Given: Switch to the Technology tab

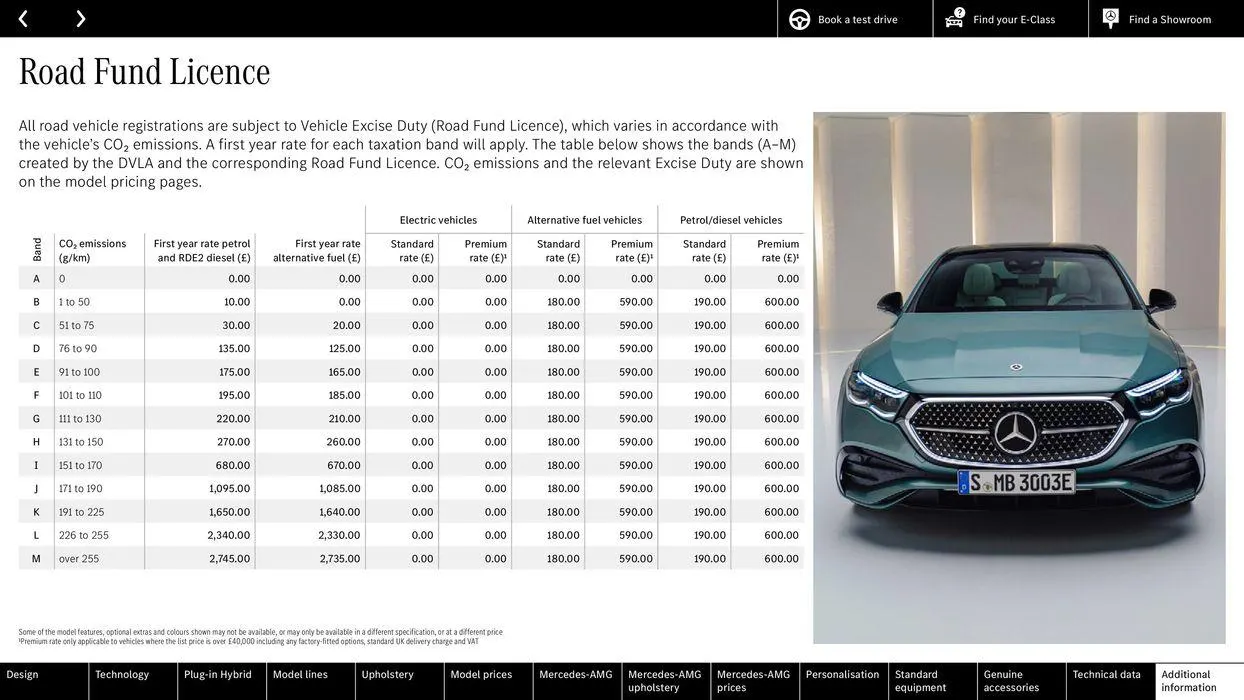Looking at the screenshot, I should pyautogui.click(x=121, y=673).
